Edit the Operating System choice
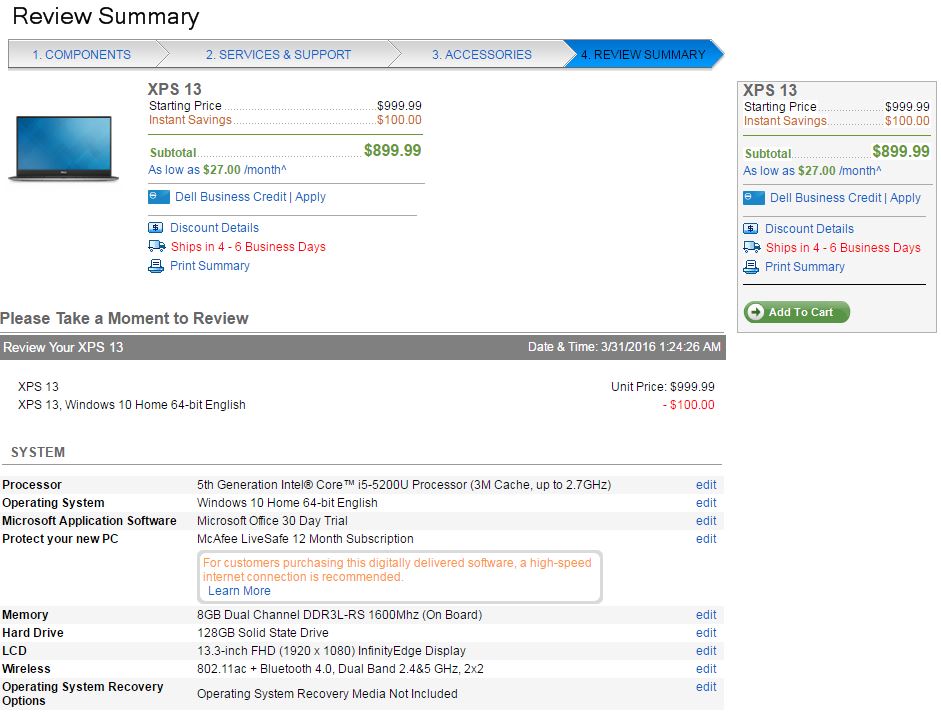 click(x=706, y=503)
